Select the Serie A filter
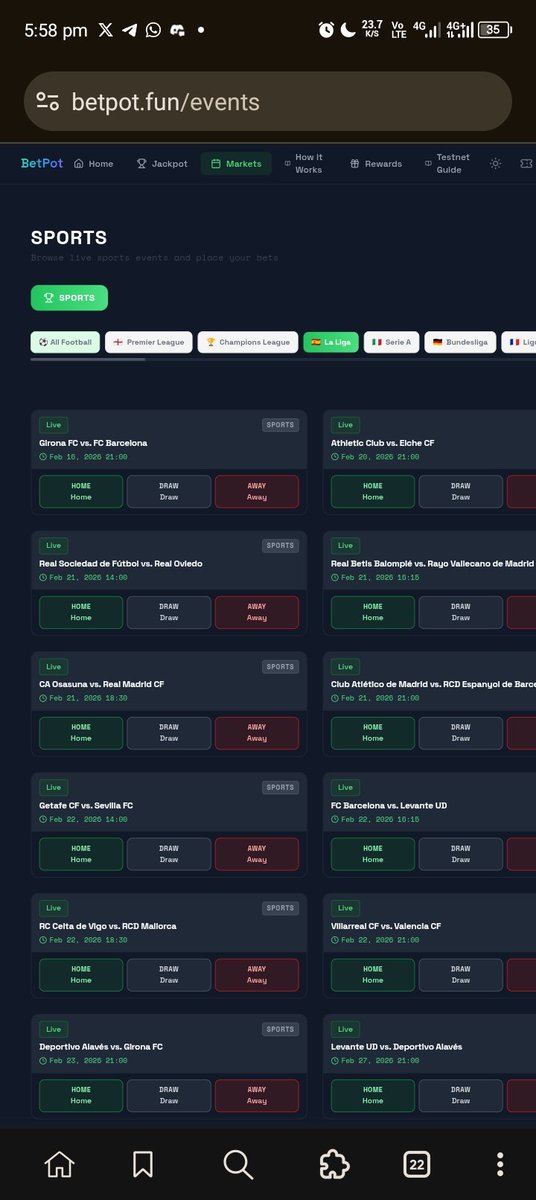This screenshot has height=1200, width=536. pyautogui.click(x=391, y=342)
